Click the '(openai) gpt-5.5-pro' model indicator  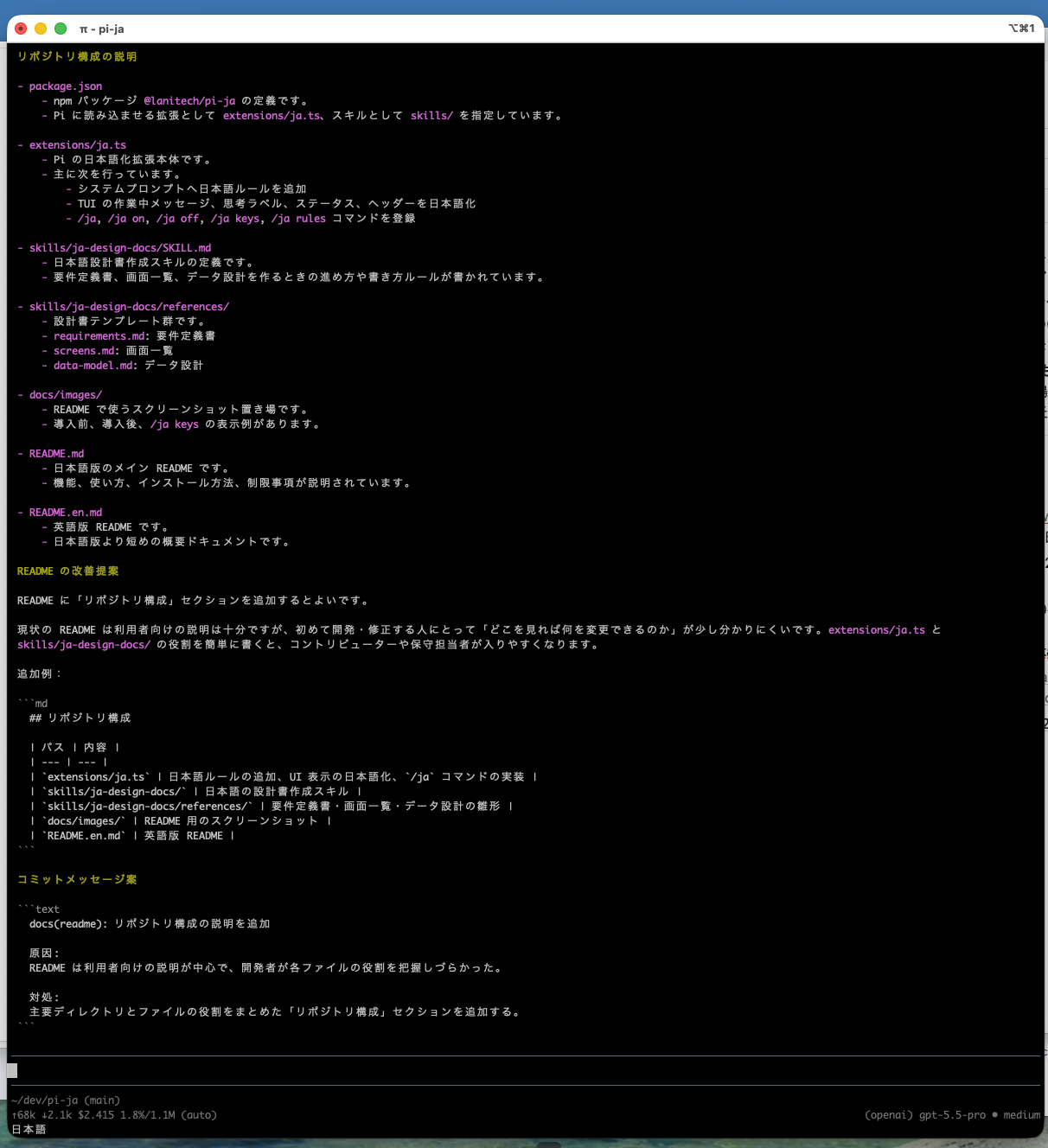click(925, 1115)
